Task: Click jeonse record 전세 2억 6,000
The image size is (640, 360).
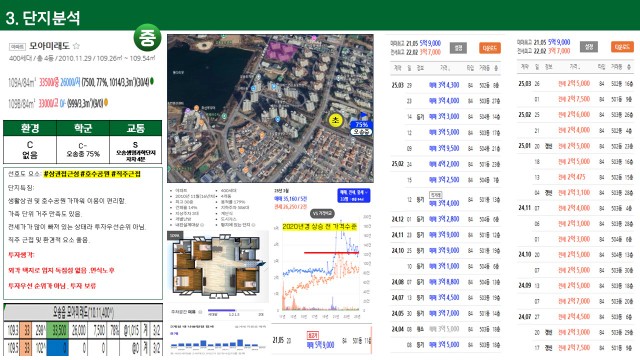Action: (574, 115)
